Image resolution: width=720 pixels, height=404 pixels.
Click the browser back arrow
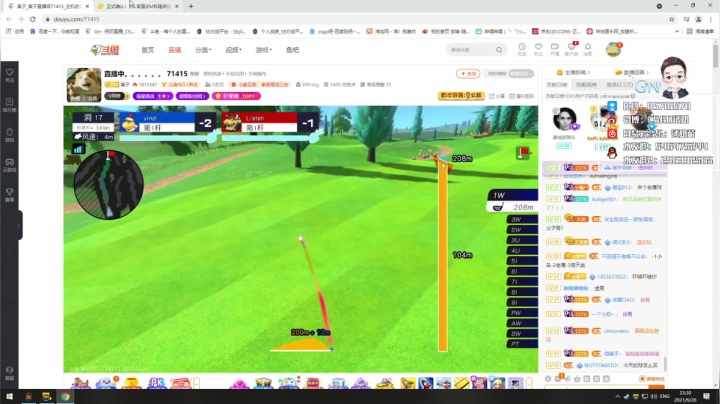(9, 19)
